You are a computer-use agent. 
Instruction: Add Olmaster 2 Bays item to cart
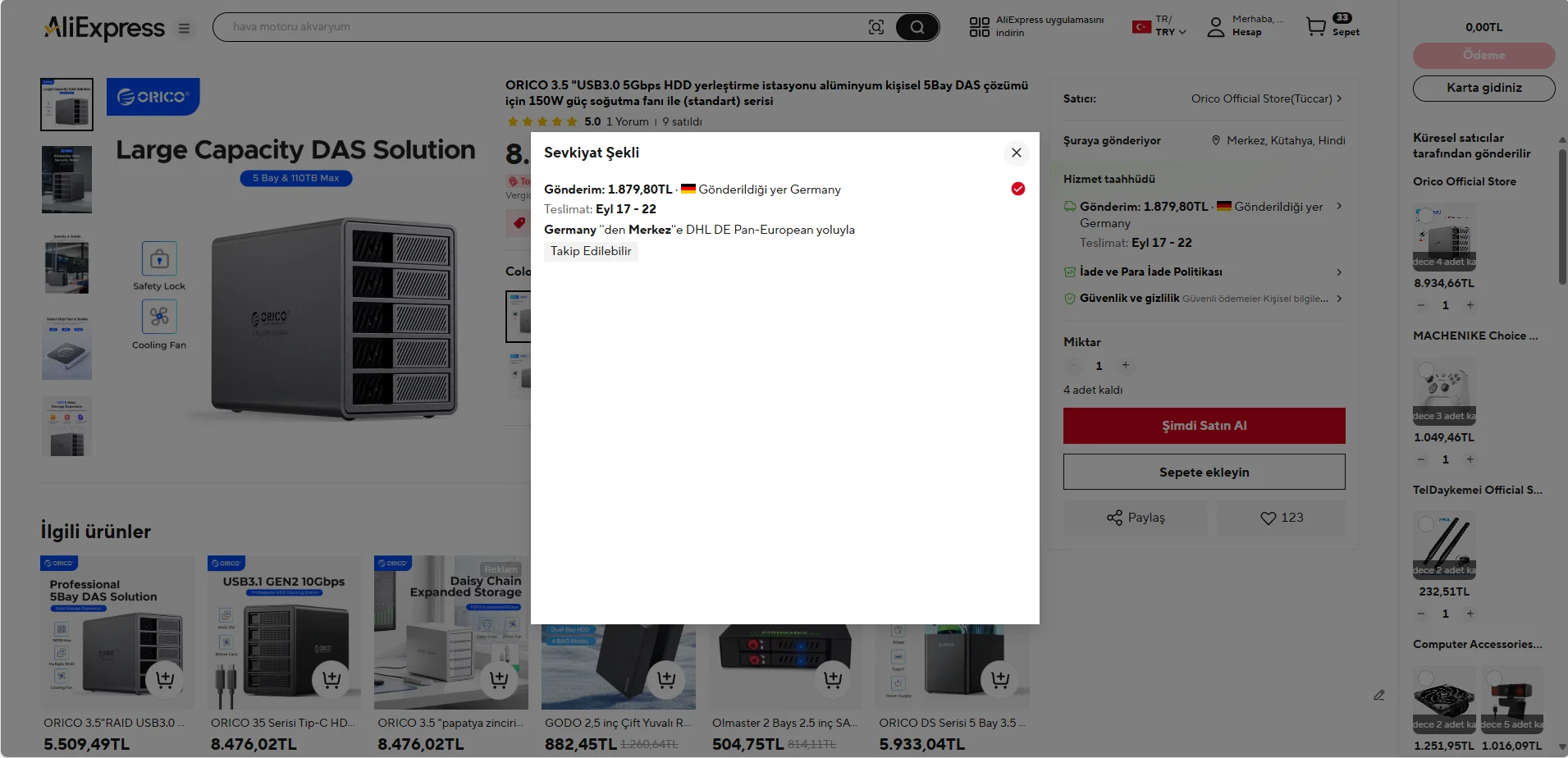(833, 679)
